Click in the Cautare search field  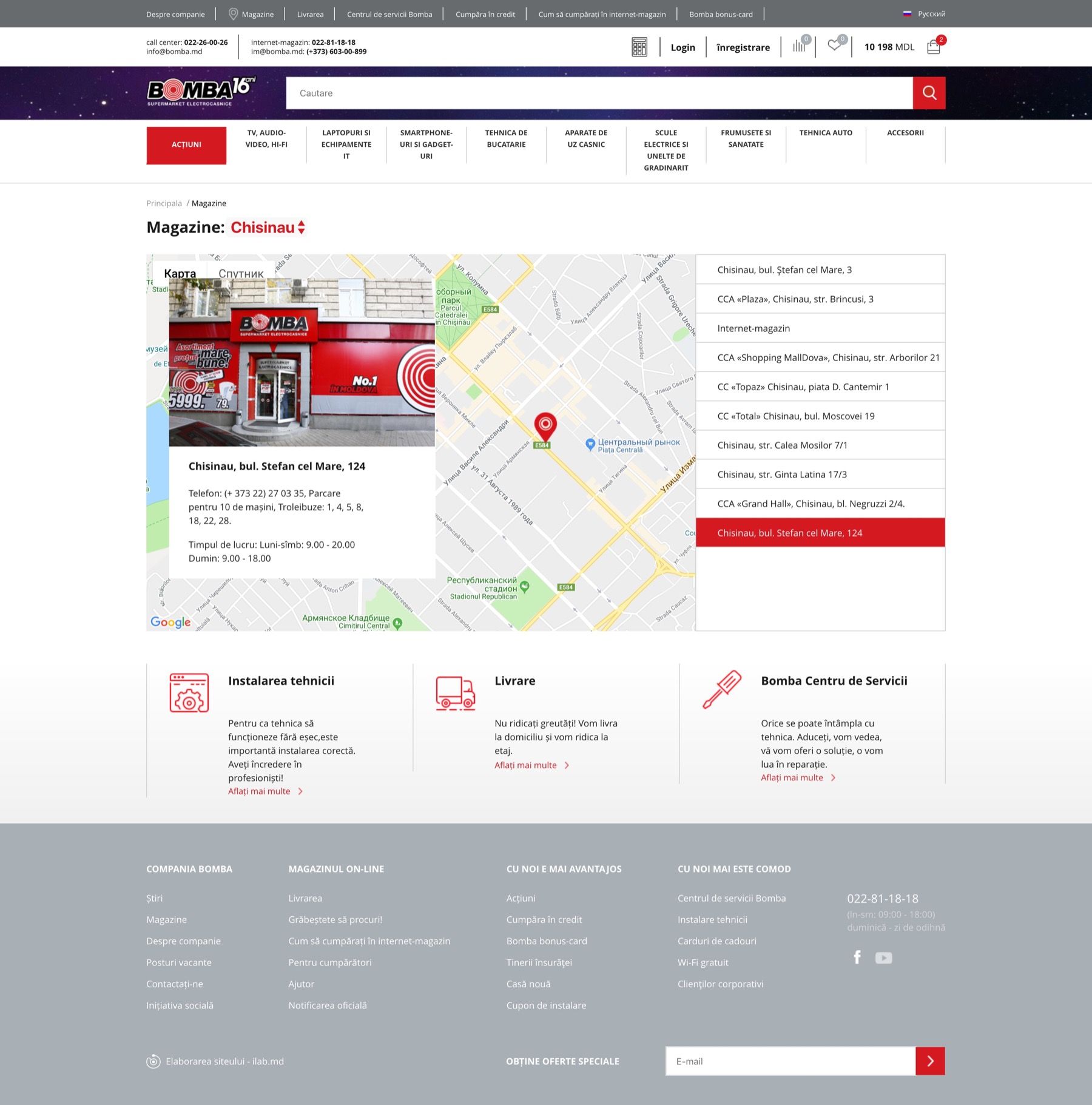(599, 93)
